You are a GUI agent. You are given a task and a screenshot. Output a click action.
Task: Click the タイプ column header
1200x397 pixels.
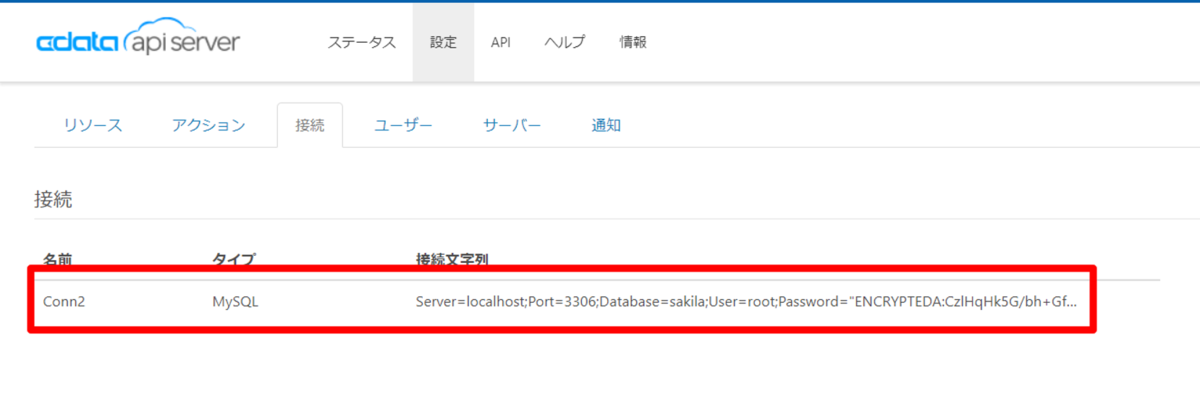[x=233, y=259]
